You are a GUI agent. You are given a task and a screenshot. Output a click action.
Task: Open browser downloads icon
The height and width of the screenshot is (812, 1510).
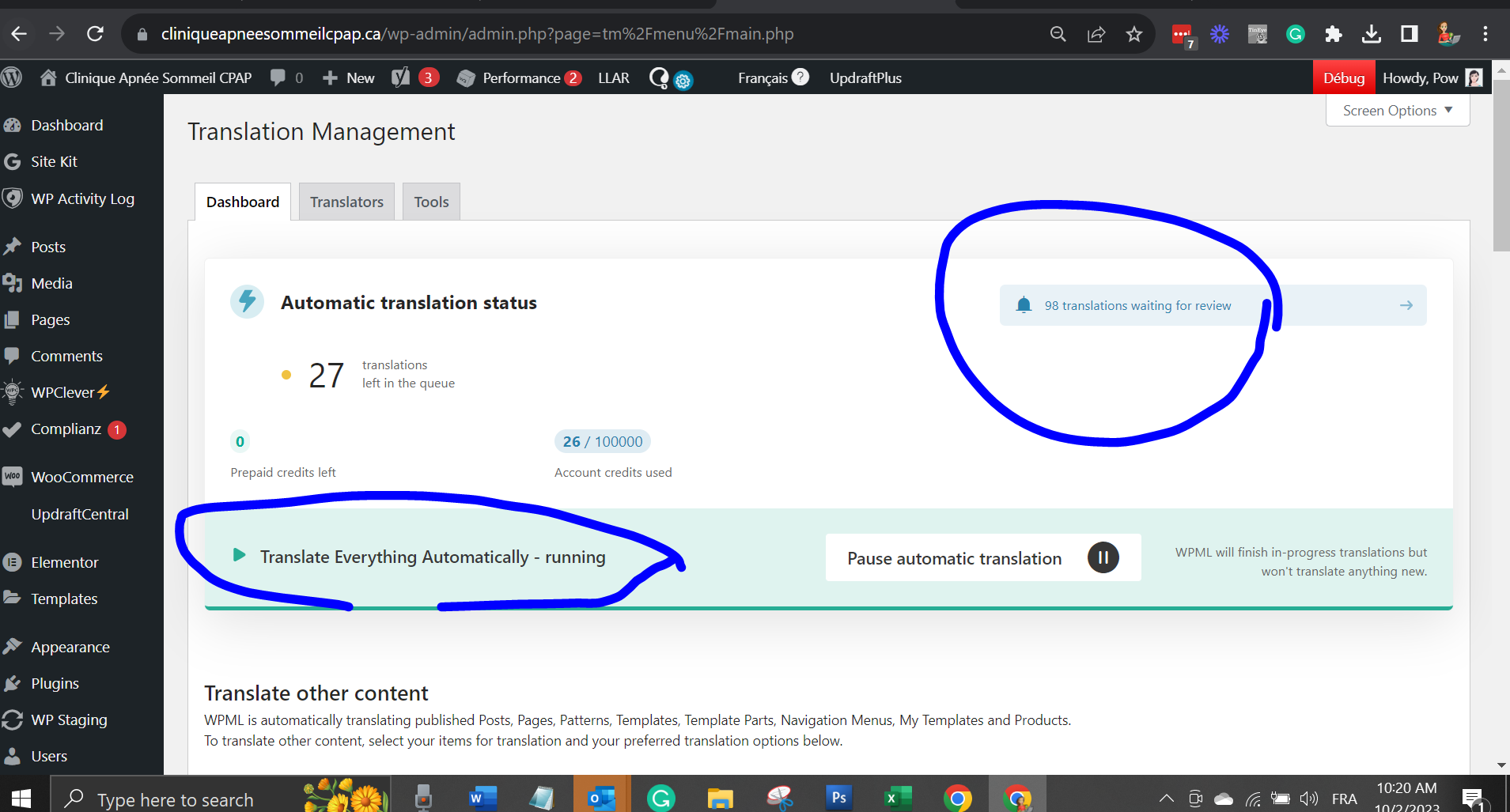1371,34
